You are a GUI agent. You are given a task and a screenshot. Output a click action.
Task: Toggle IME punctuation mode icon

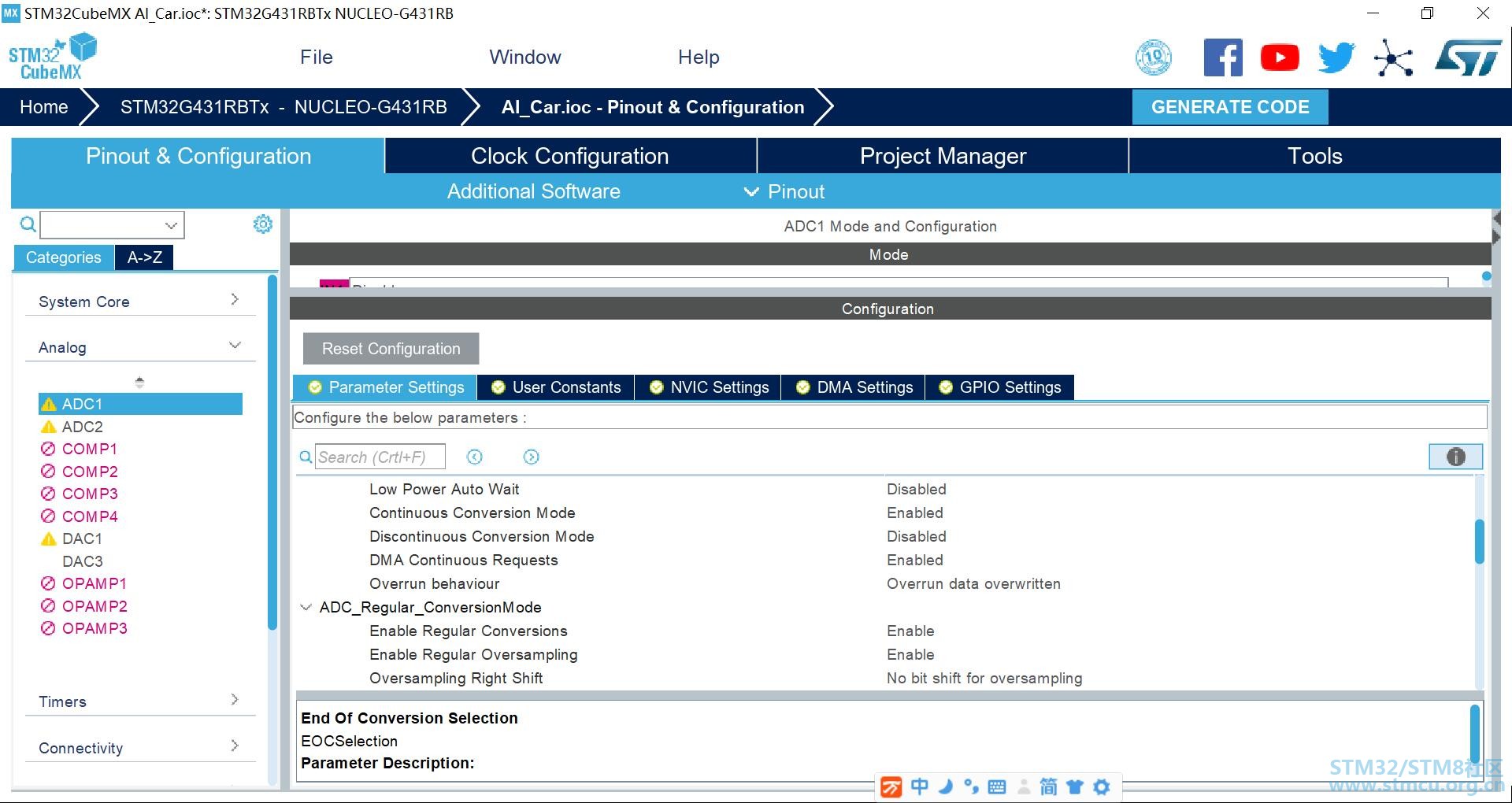click(972, 786)
